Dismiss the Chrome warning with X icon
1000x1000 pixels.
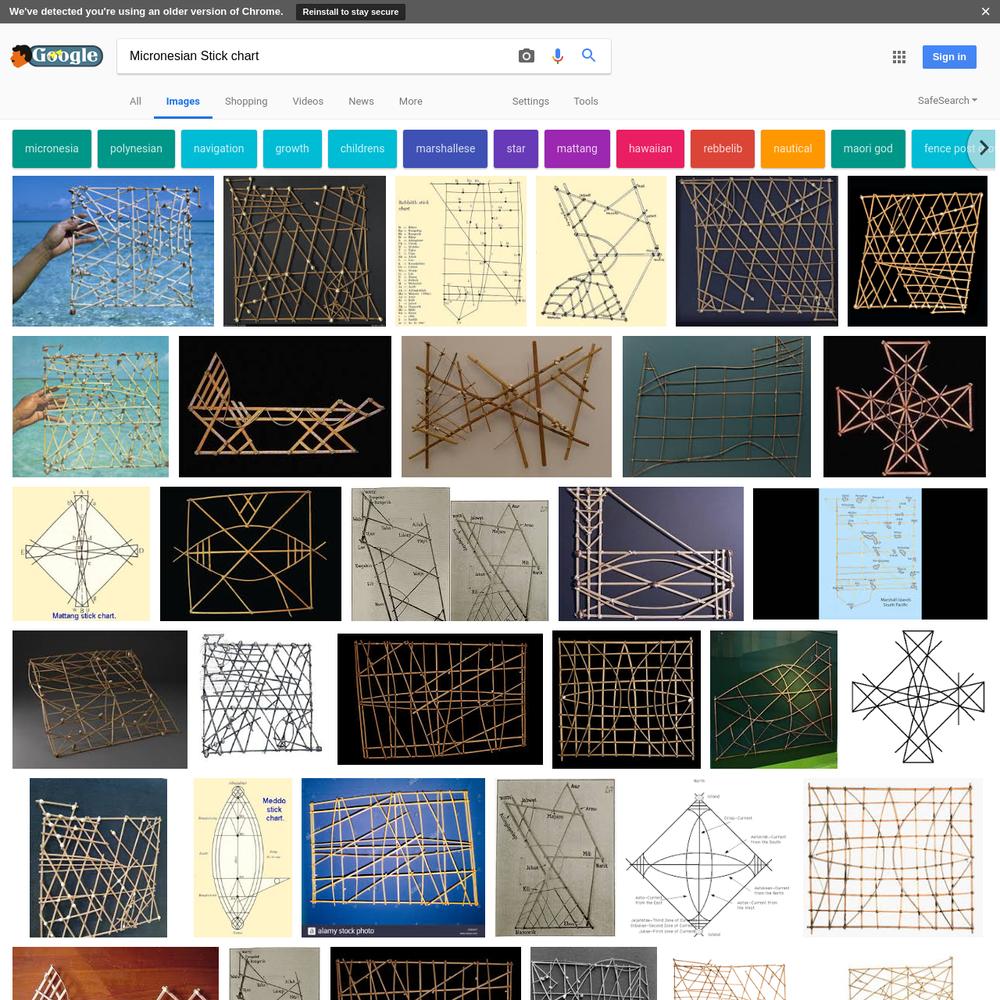(x=985, y=11)
